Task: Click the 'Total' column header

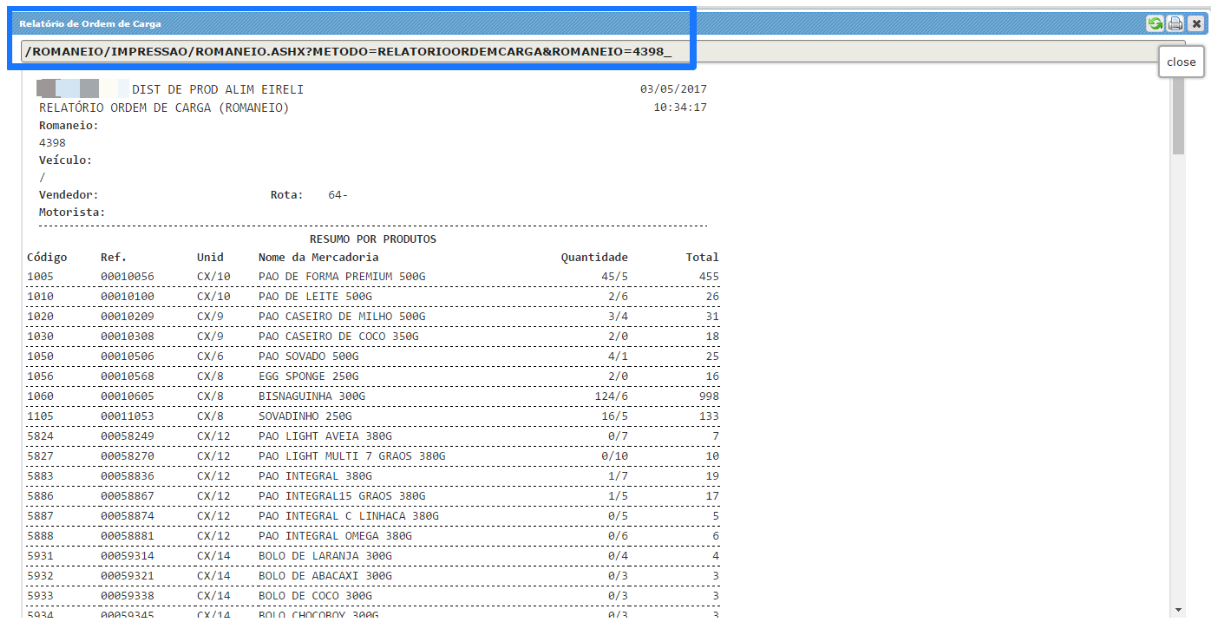Action: [x=702, y=257]
